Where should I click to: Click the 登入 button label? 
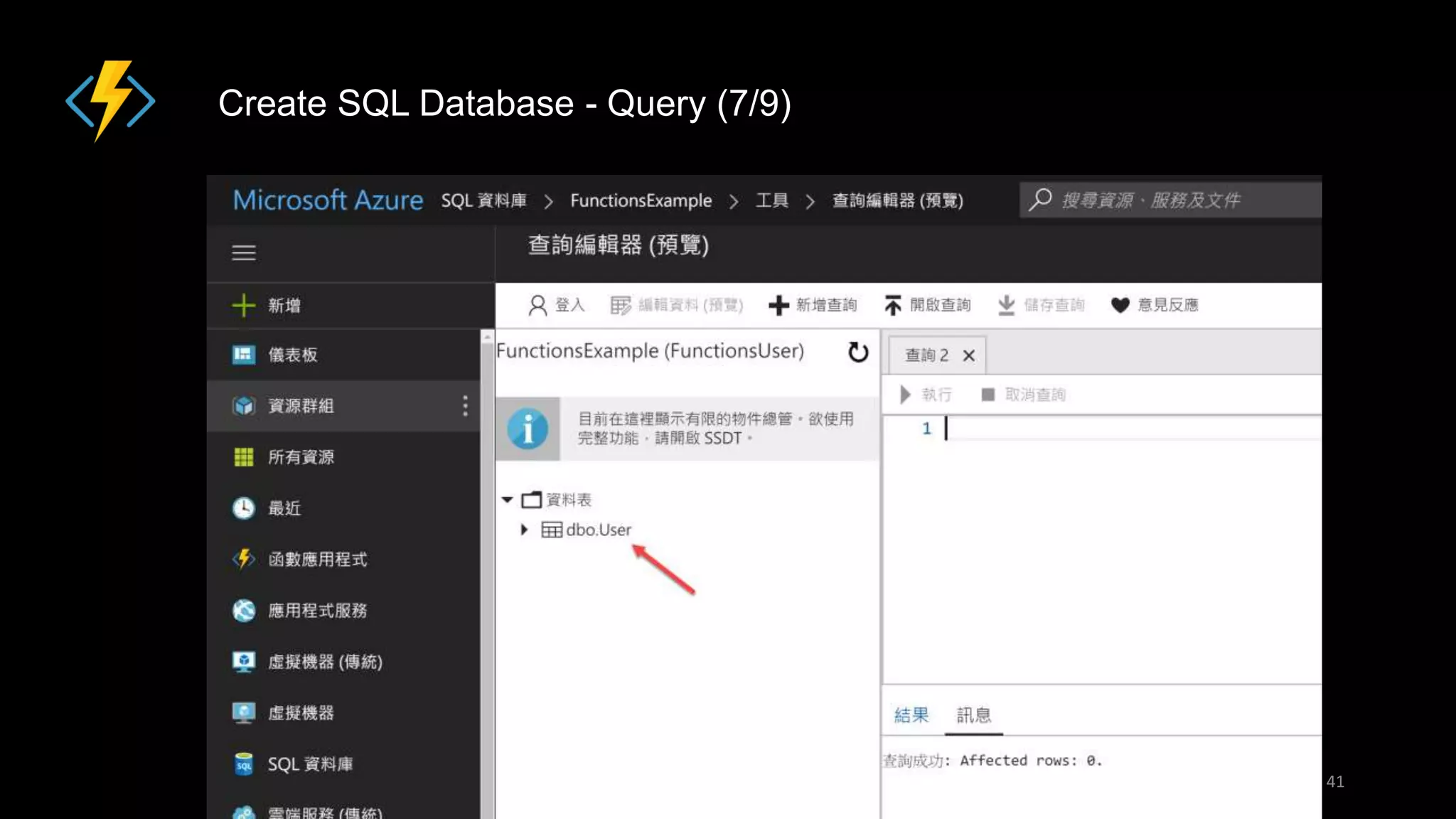pyautogui.click(x=569, y=305)
